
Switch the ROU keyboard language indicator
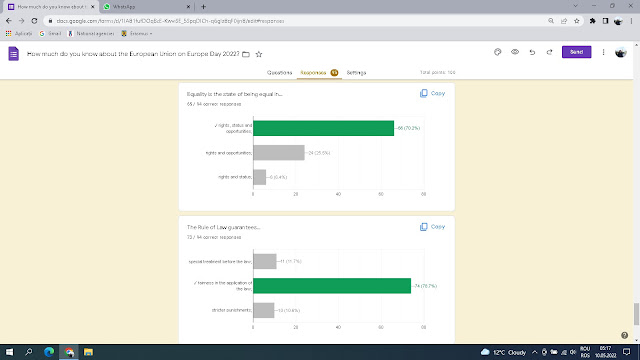coord(585,352)
